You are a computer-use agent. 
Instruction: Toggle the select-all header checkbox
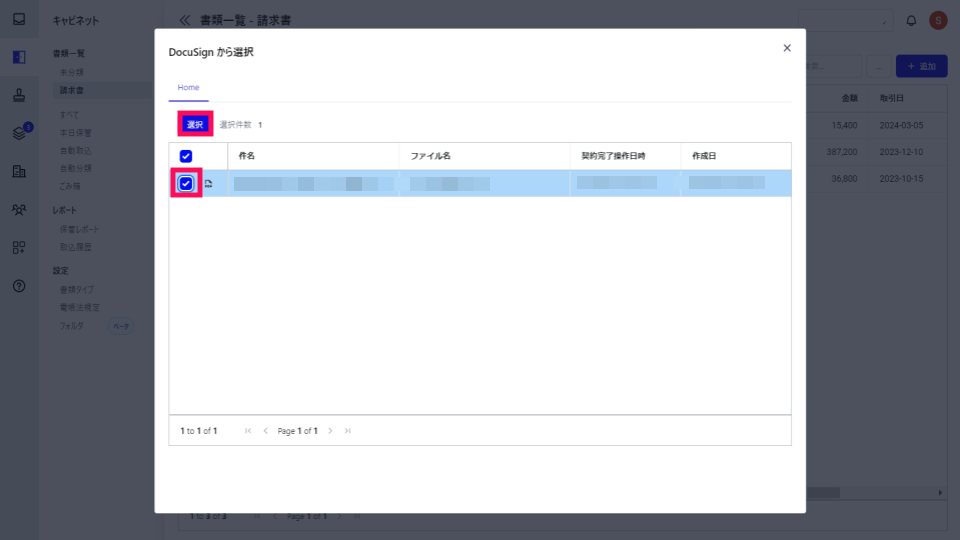(x=186, y=156)
